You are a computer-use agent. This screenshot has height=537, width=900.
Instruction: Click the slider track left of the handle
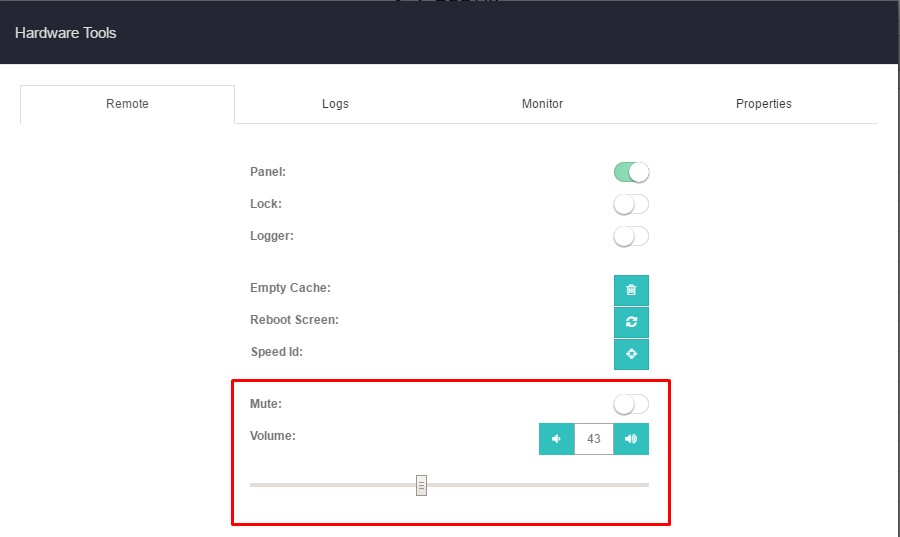pos(330,485)
